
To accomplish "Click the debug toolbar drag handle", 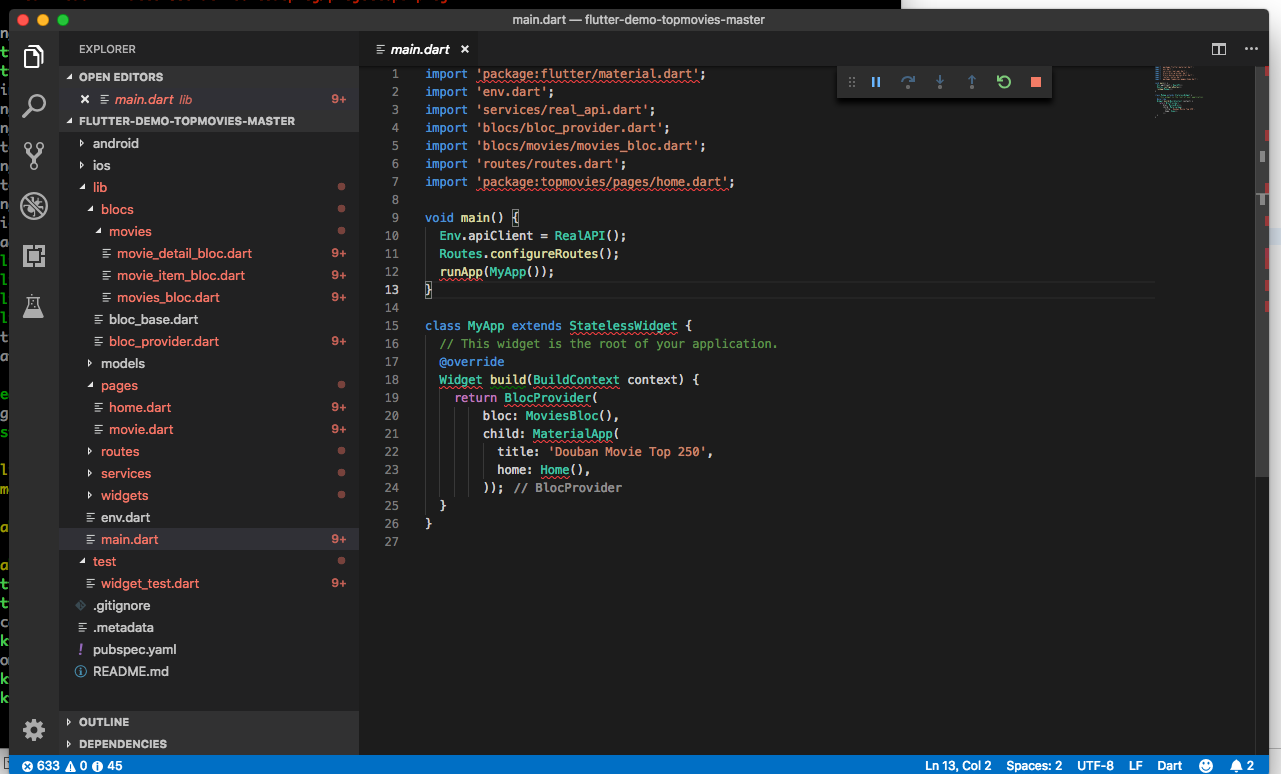I will point(852,82).
